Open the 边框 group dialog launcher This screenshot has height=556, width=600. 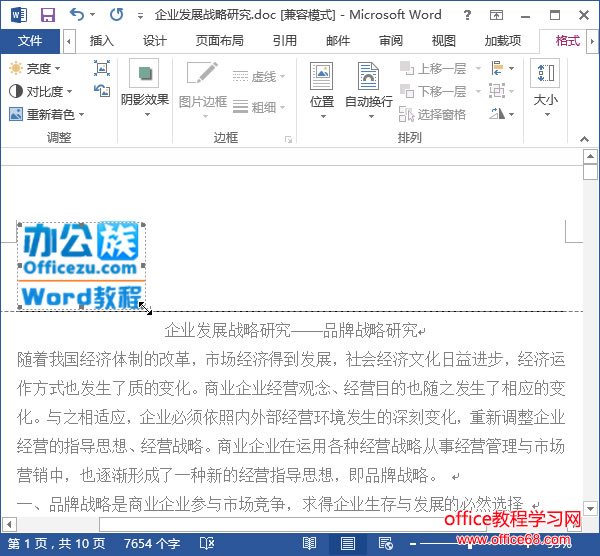pos(288,140)
